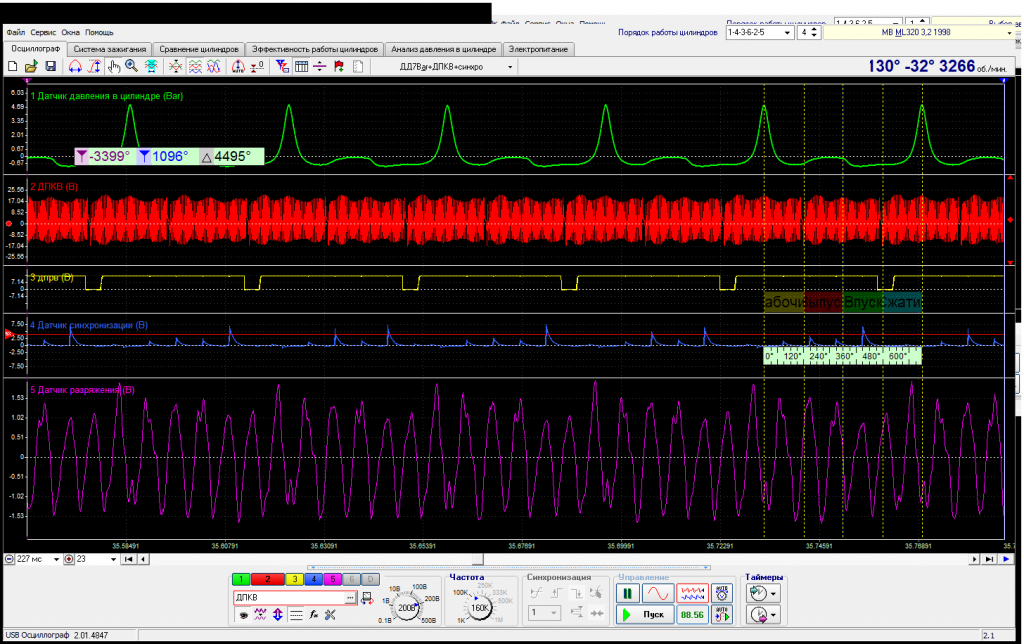
Task: Switch to Анализ давления в цилиндре tab
Action: [x=443, y=49]
